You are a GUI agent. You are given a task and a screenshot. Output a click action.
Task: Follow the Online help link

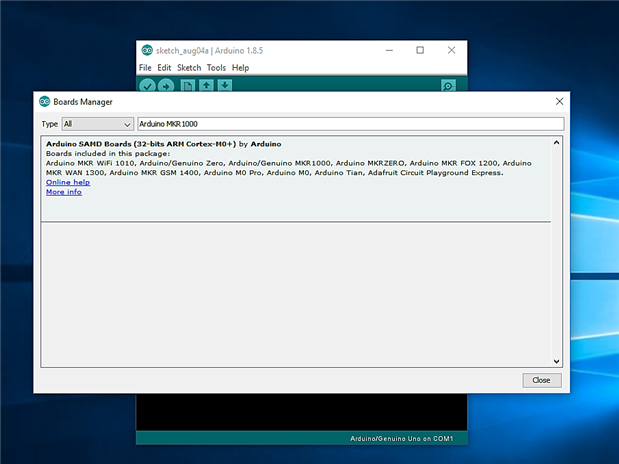[68, 182]
